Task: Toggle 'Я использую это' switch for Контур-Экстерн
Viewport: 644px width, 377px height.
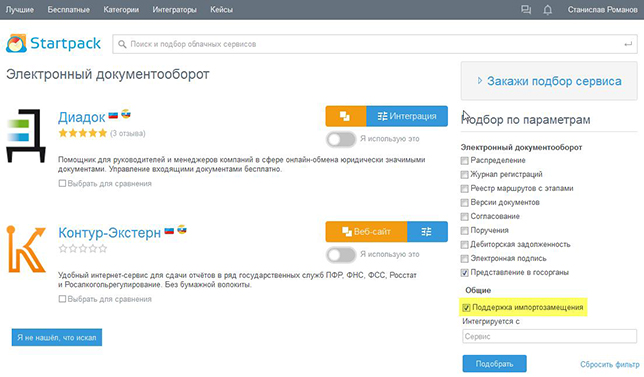Action: (341, 255)
